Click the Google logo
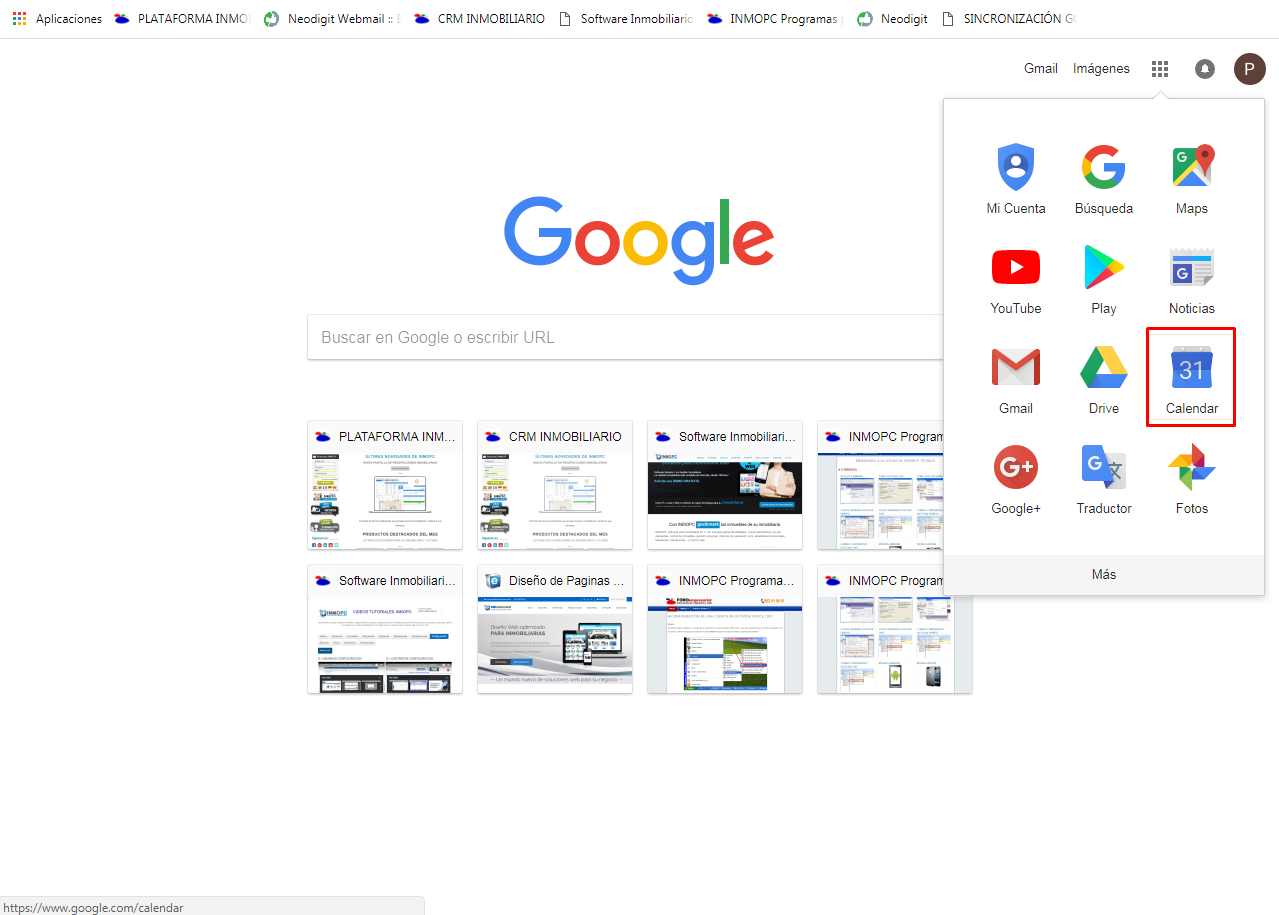 (x=639, y=239)
